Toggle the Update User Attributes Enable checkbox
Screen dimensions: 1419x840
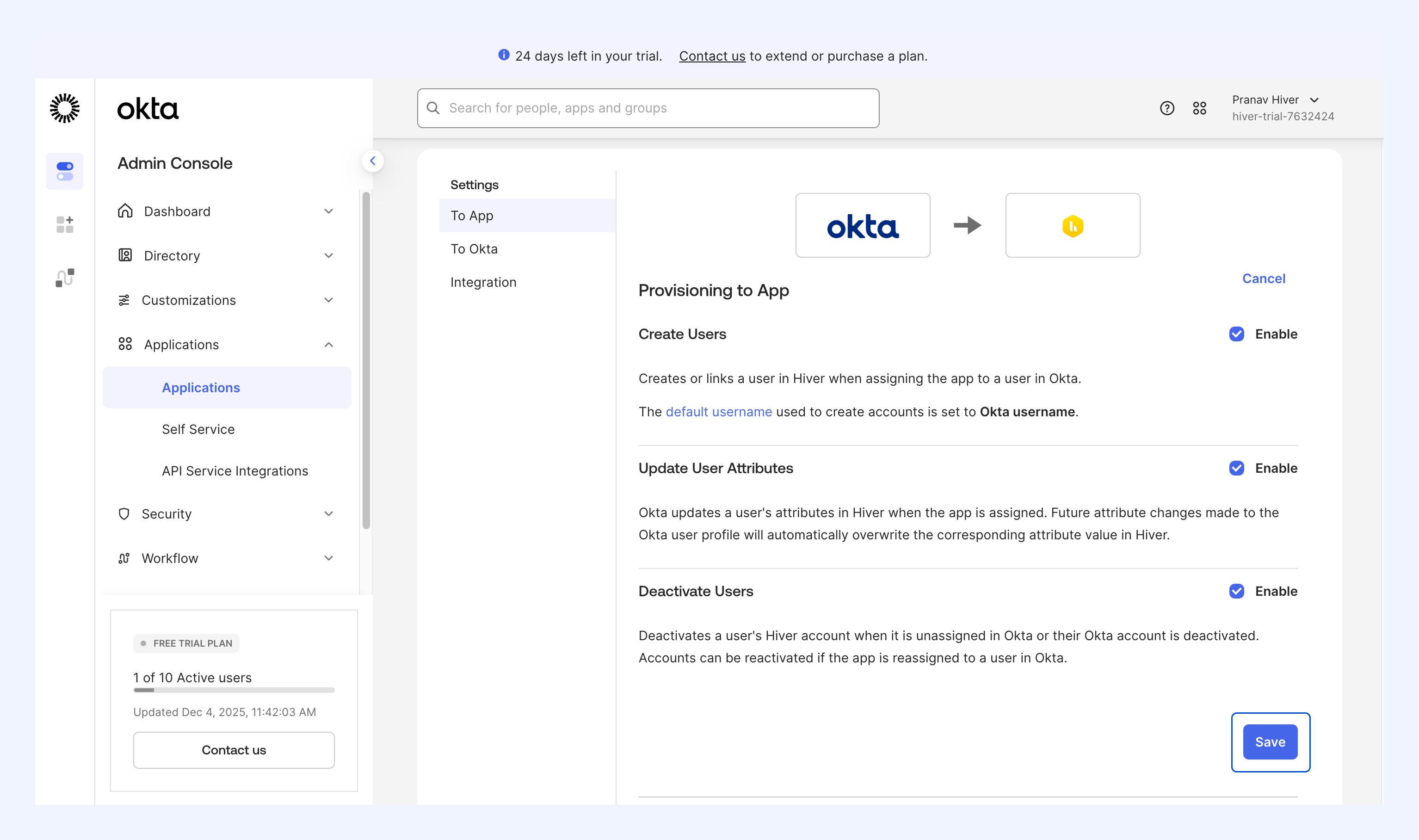pos(1237,468)
